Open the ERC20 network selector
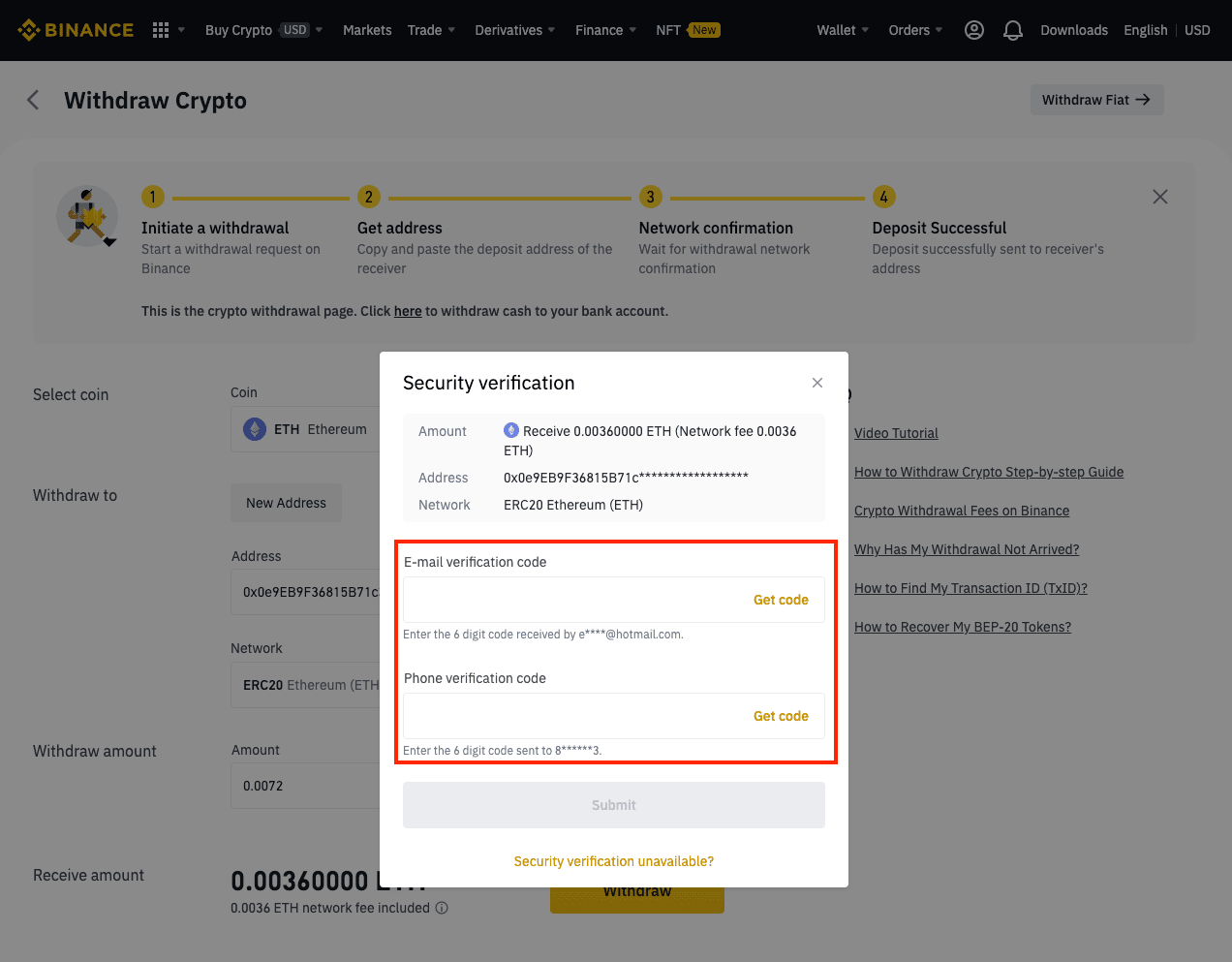The width and height of the screenshot is (1232, 962). (x=305, y=685)
